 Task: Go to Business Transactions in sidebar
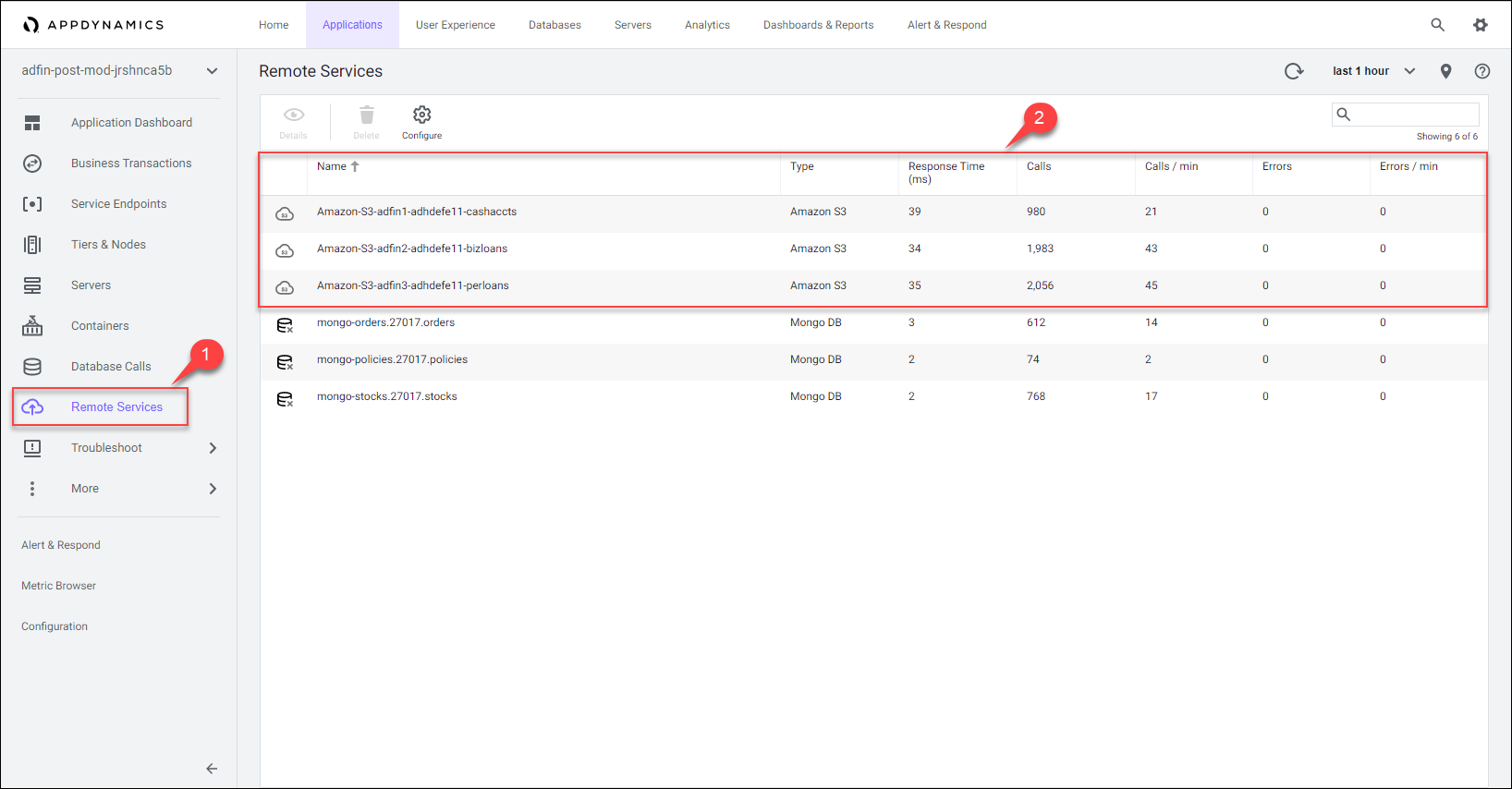[x=131, y=164]
